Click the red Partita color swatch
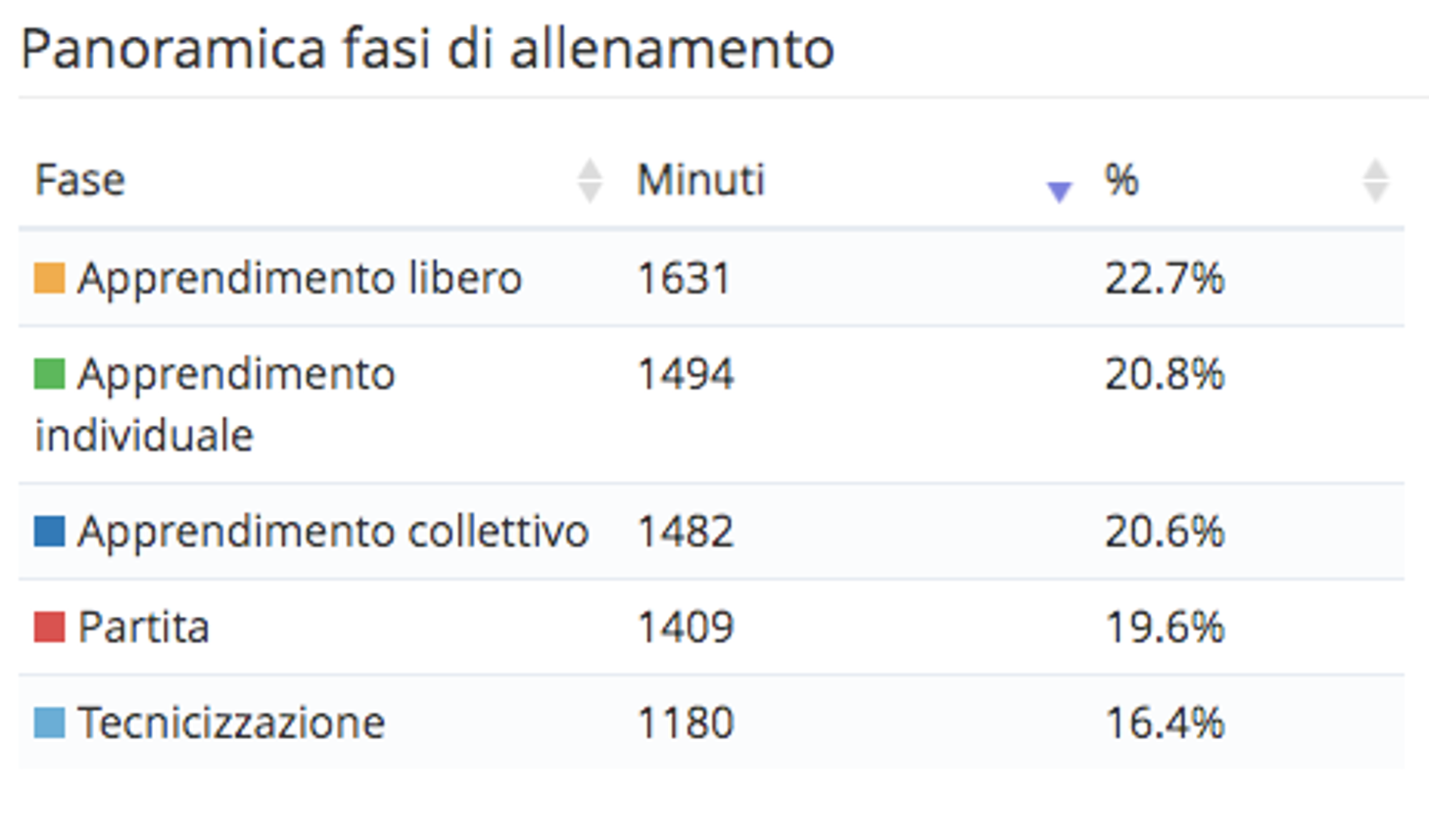Image resolution: width=1429 pixels, height=840 pixels. pos(49,627)
